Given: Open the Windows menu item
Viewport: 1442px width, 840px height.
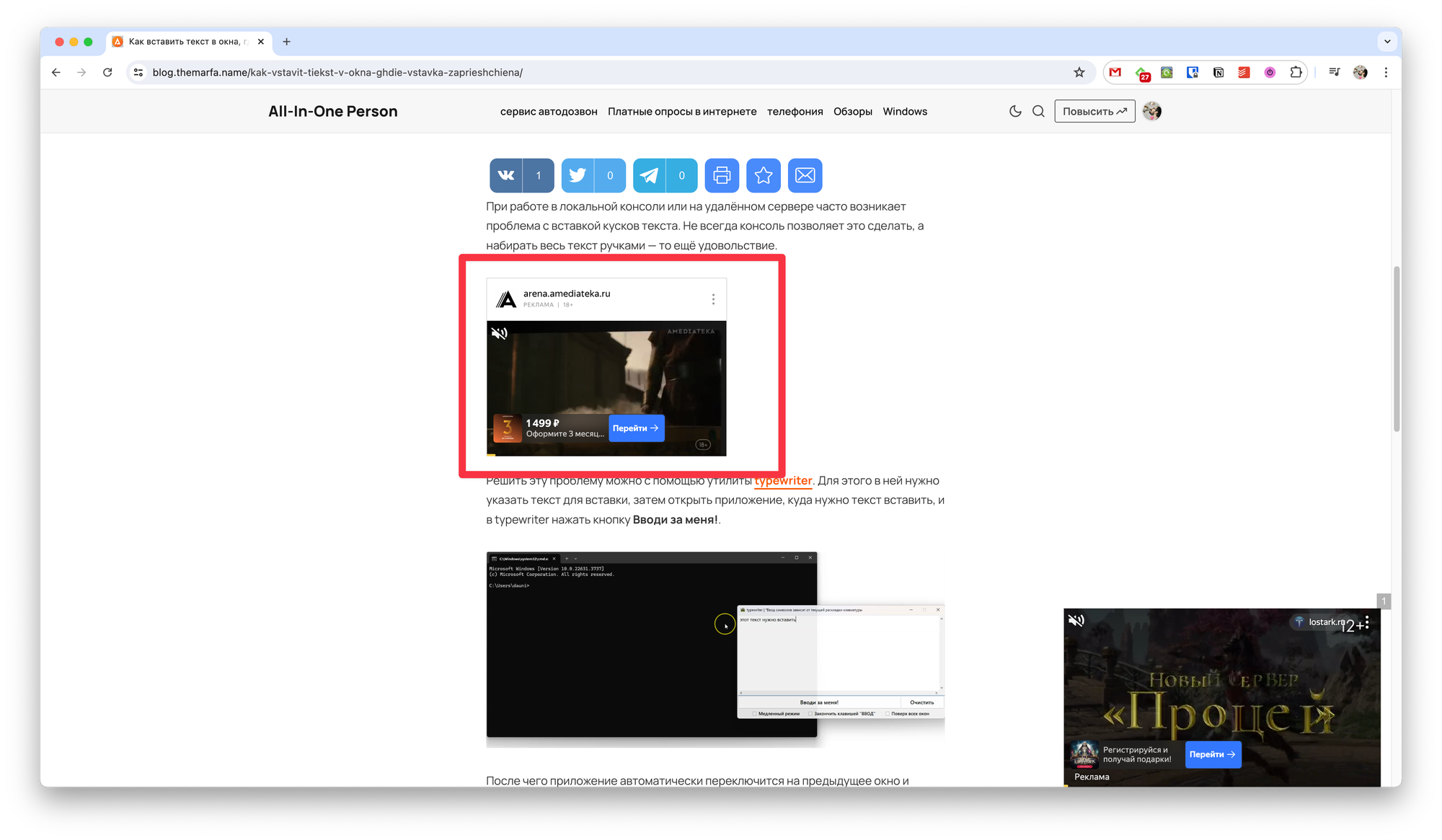Looking at the screenshot, I should tap(905, 111).
